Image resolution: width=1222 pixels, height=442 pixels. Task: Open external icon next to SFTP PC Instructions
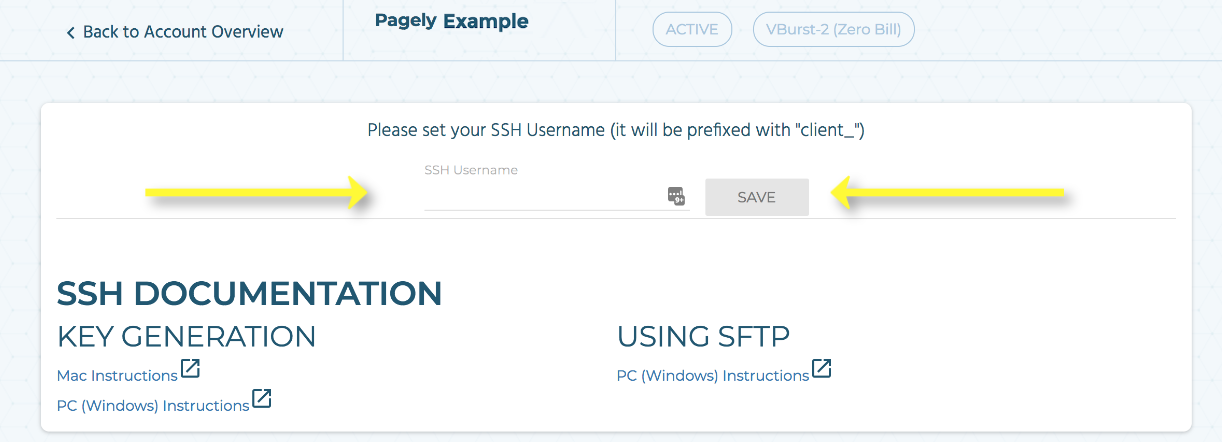(x=821, y=369)
